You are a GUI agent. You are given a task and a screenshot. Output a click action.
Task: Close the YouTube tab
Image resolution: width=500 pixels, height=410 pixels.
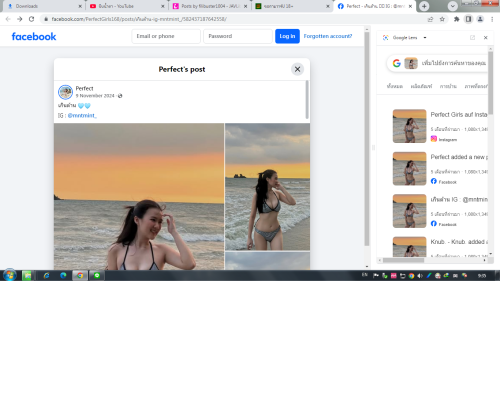(163, 6)
